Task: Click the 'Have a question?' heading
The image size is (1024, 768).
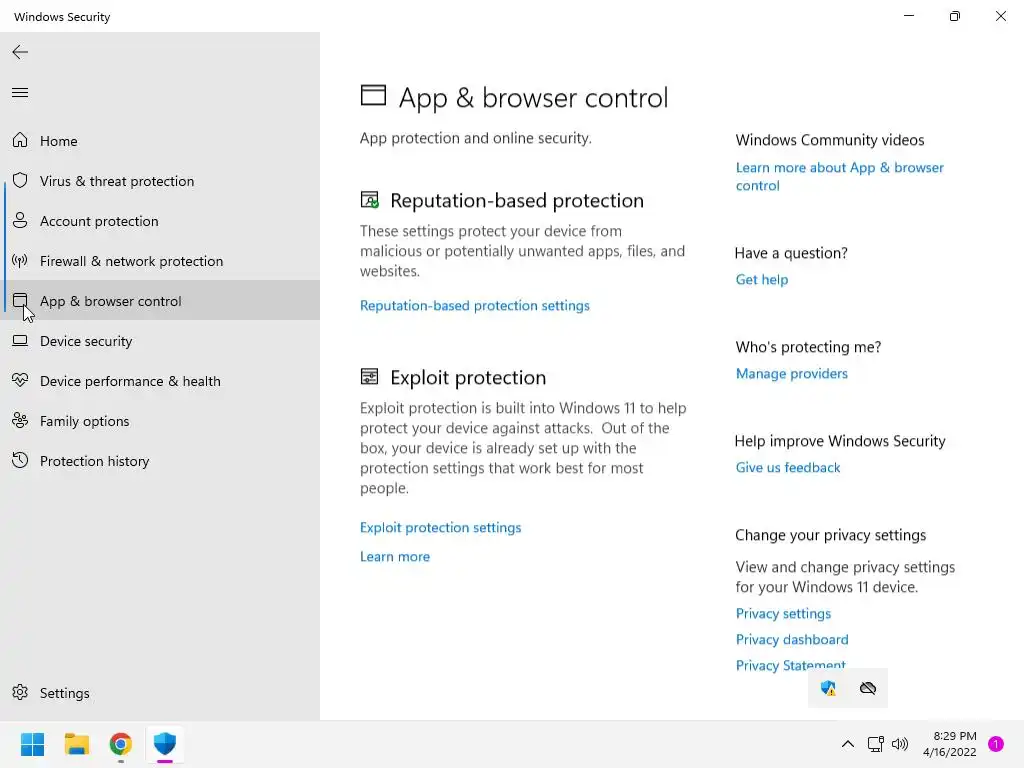Action: (792, 253)
